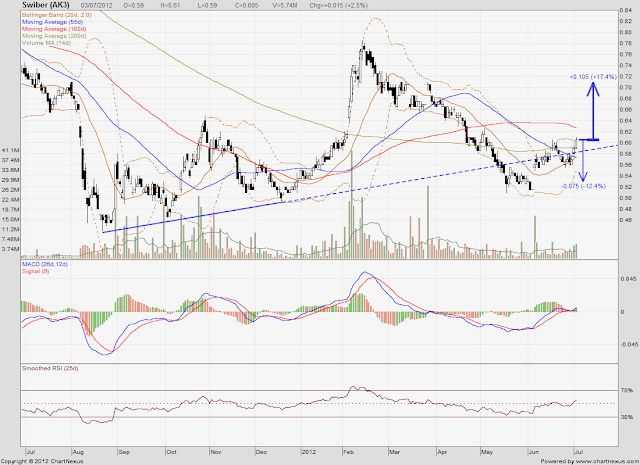
Task: Click the May month label on time axis
Action: pos(487,452)
